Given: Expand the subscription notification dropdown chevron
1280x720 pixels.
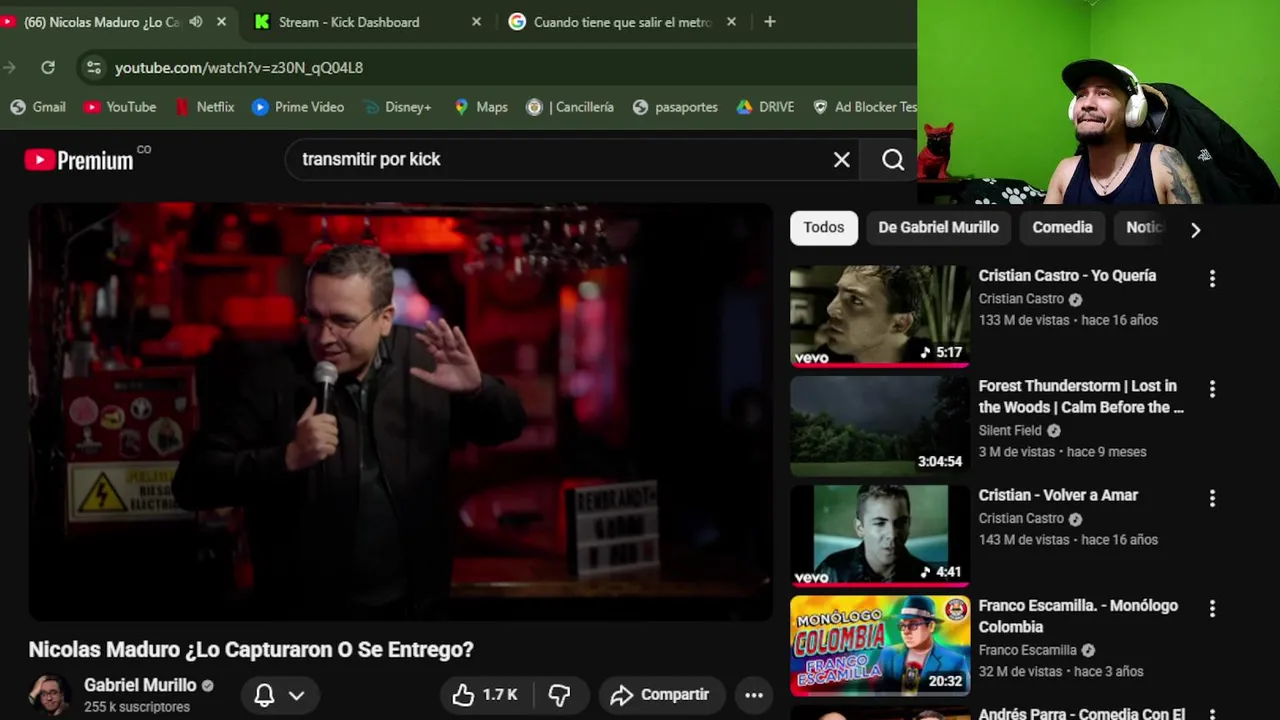Looking at the screenshot, I should pyautogui.click(x=297, y=695).
